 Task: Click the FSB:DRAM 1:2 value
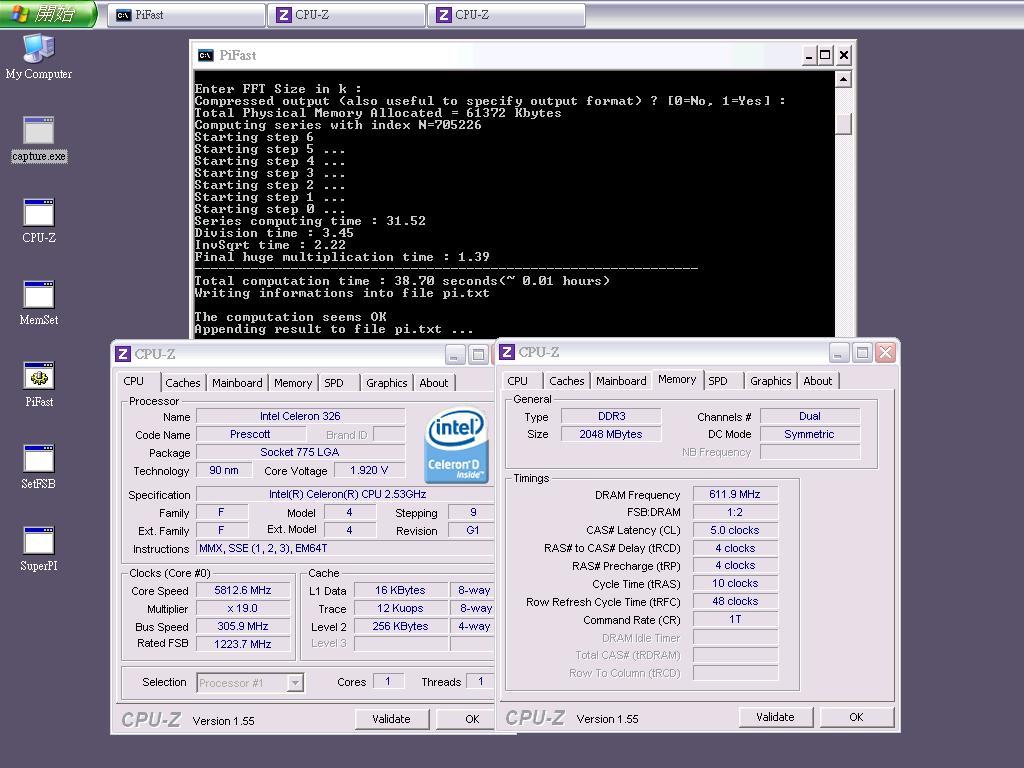(x=735, y=512)
